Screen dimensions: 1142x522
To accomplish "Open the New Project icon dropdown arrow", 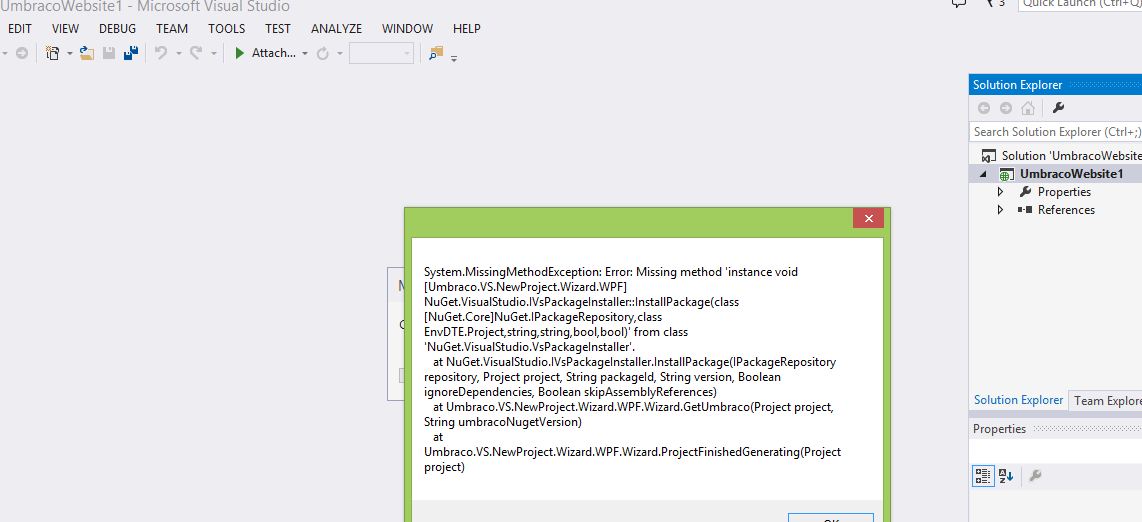I will [70, 54].
